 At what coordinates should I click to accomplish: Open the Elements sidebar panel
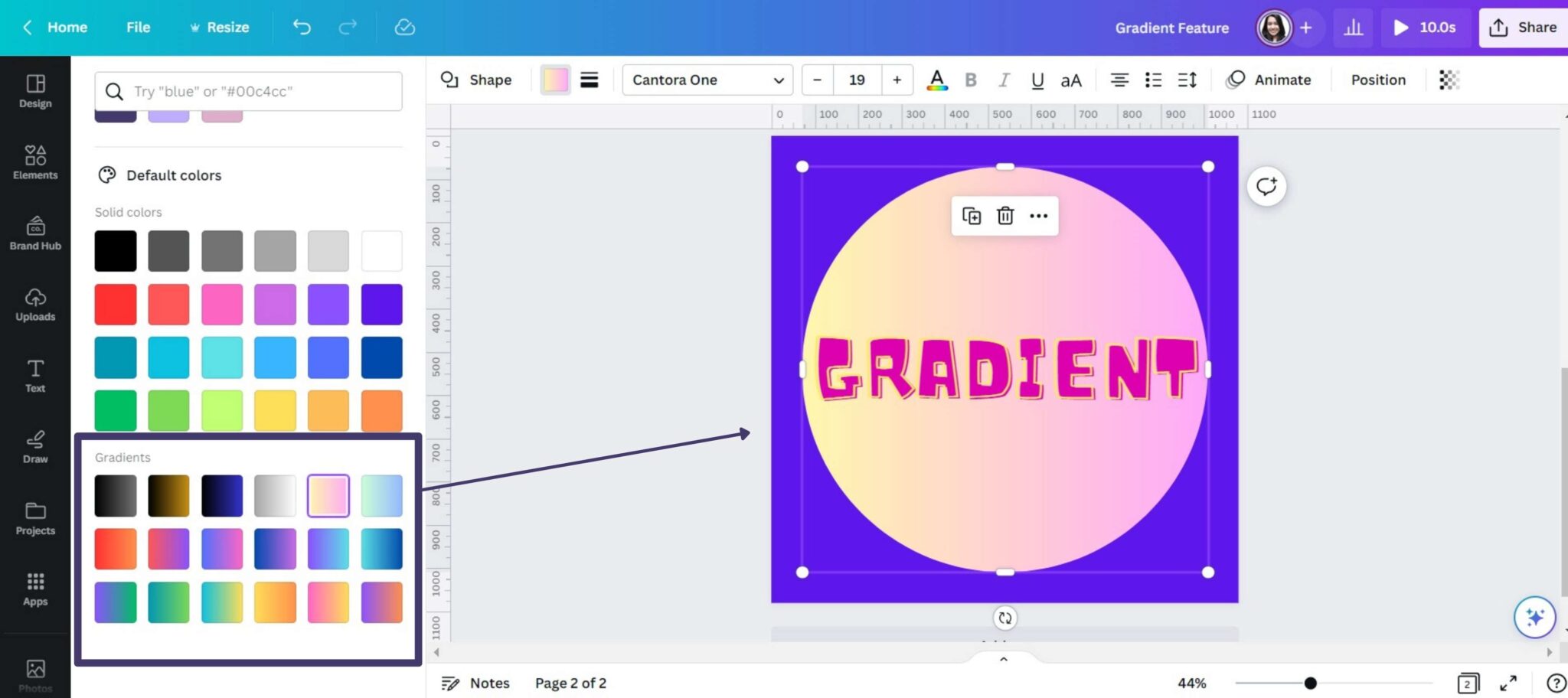pos(35,162)
